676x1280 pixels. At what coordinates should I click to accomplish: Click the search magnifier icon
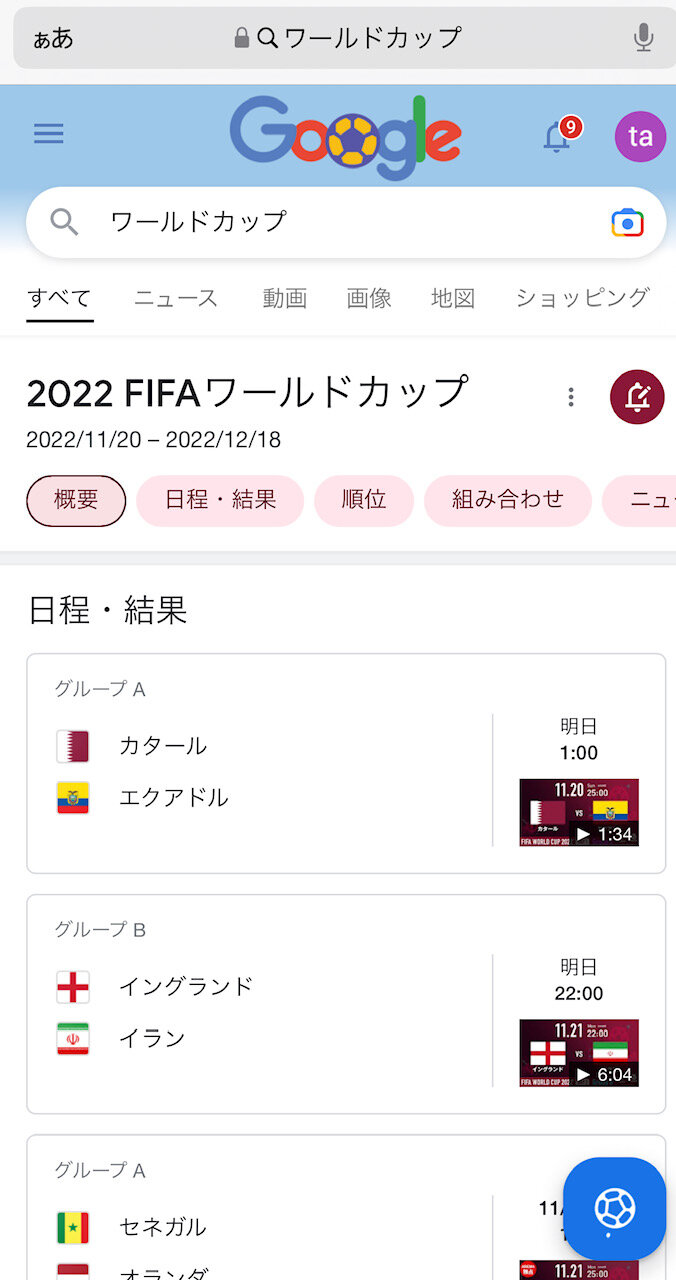(x=64, y=222)
